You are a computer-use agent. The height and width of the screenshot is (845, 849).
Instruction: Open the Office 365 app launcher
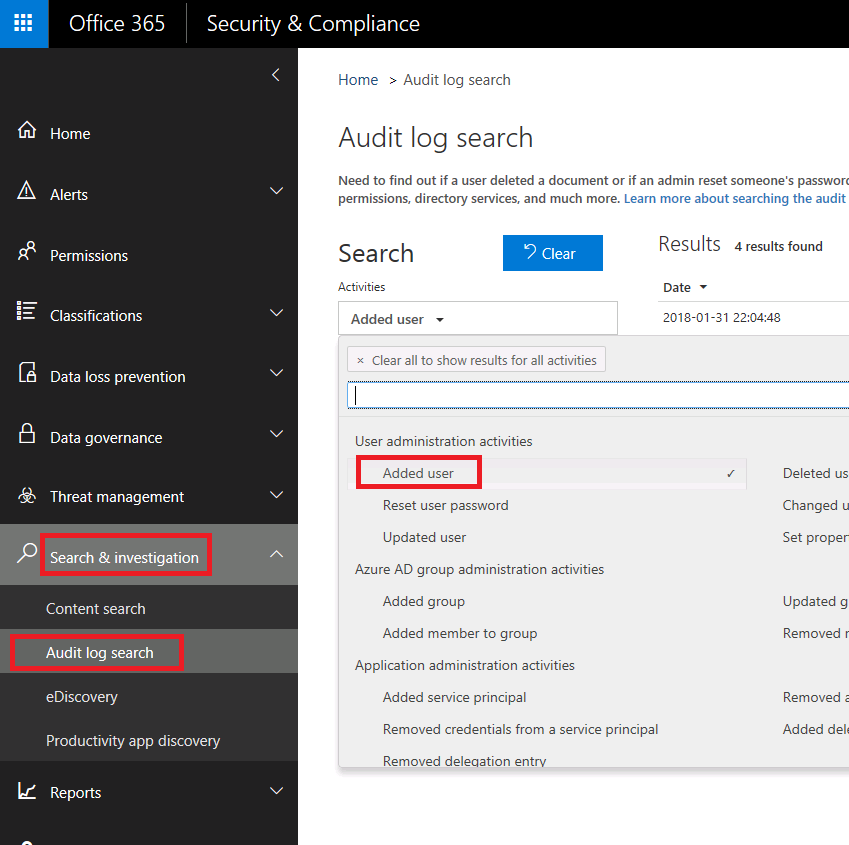tap(24, 24)
